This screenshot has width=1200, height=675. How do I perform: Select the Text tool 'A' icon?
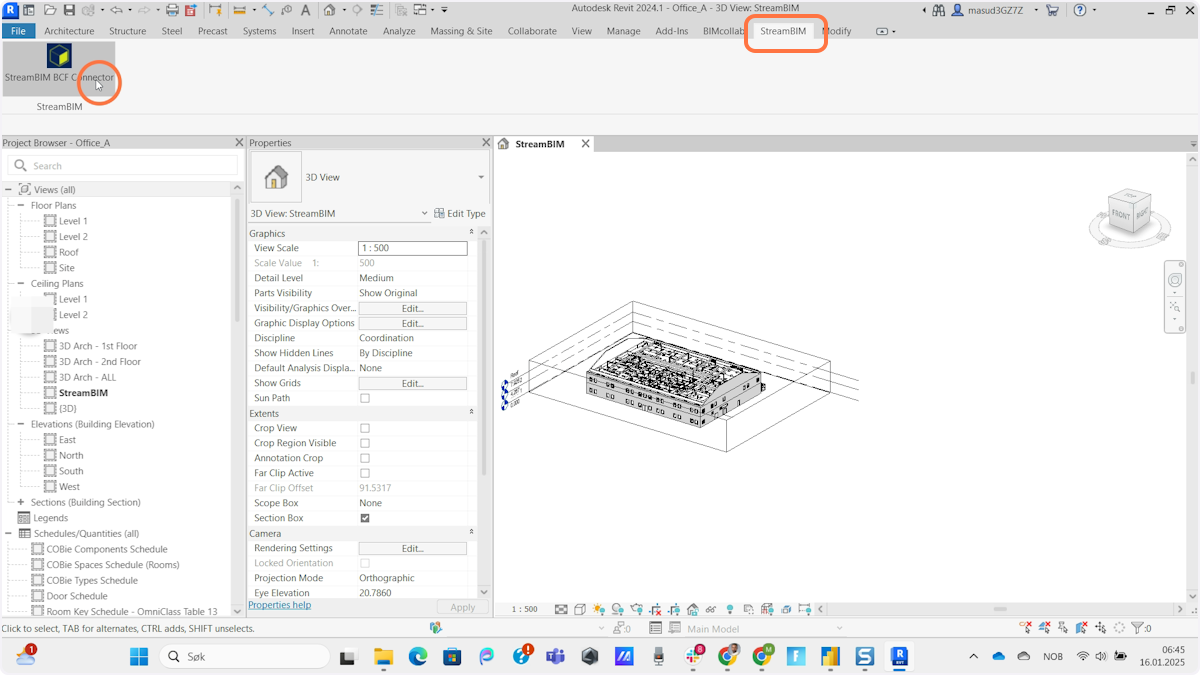(305, 10)
